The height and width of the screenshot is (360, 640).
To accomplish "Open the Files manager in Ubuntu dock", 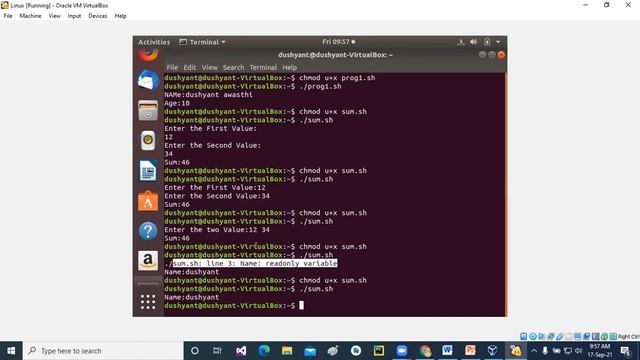I will [x=148, y=111].
